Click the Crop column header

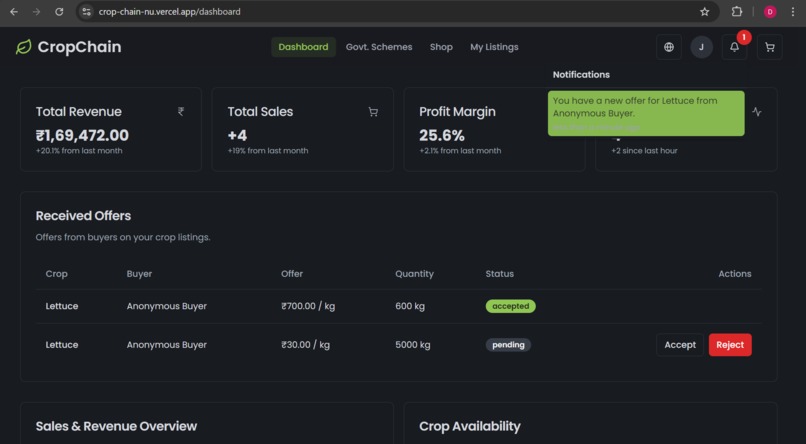tap(57, 274)
